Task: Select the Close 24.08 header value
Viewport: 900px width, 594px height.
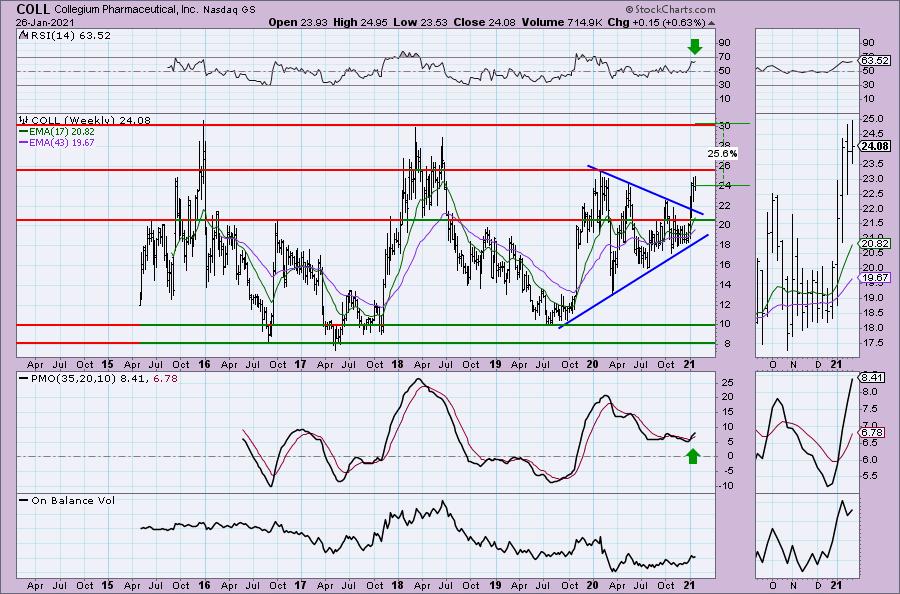Action: coord(484,22)
